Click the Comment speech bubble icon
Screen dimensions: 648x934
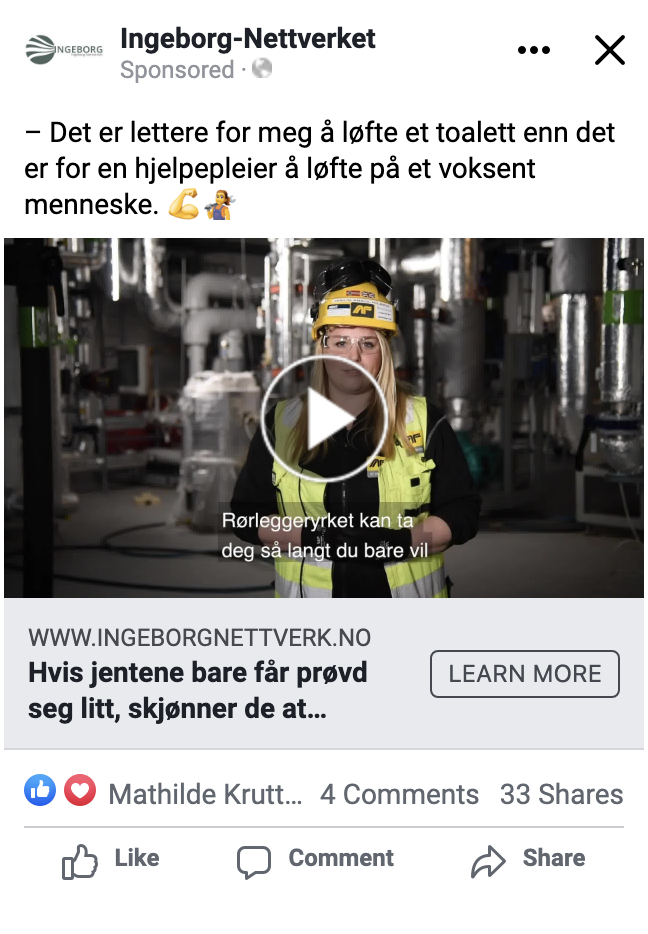pyautogui.click(x=254, y=862)
